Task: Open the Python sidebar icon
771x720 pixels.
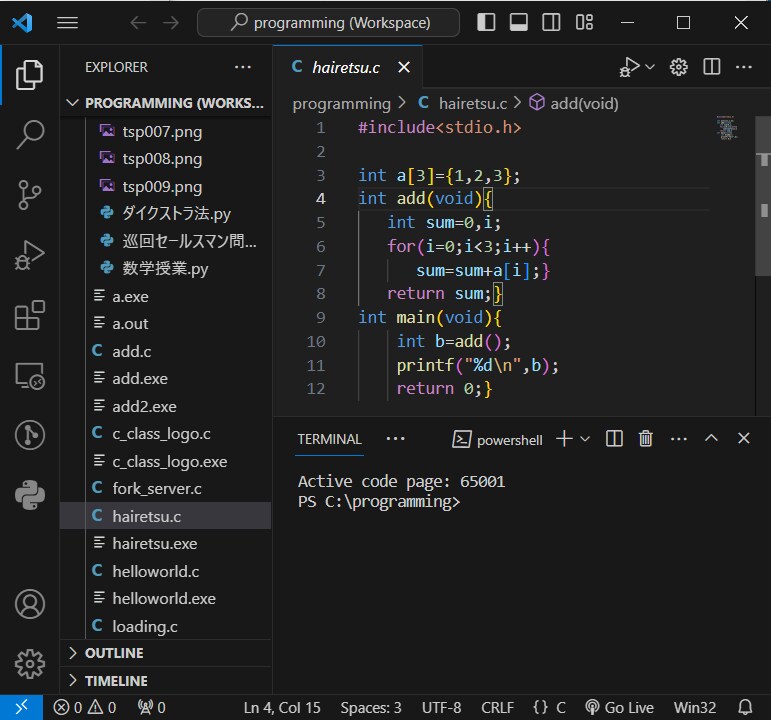Action: pyautogui.click(x=30, y=495)
